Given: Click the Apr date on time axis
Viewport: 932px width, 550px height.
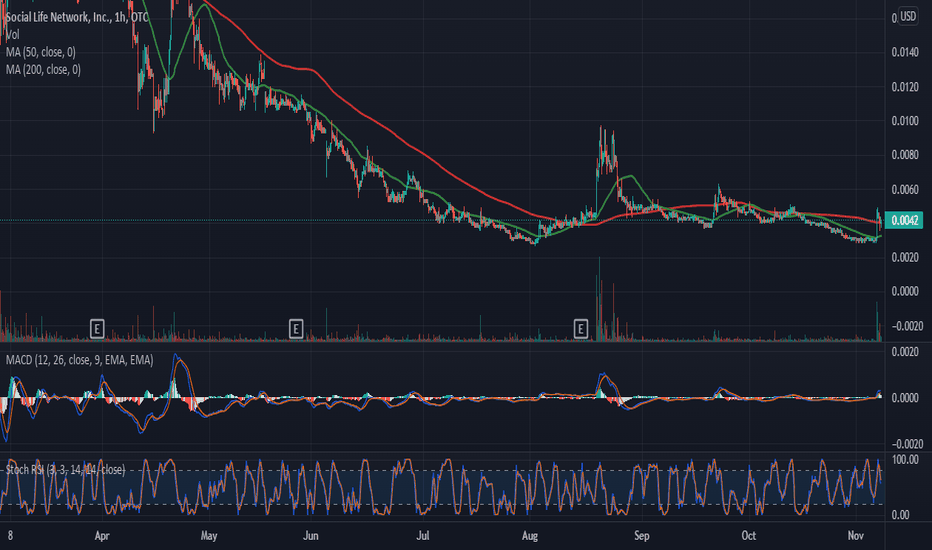Looking at the screenshot, I should 102,536.
